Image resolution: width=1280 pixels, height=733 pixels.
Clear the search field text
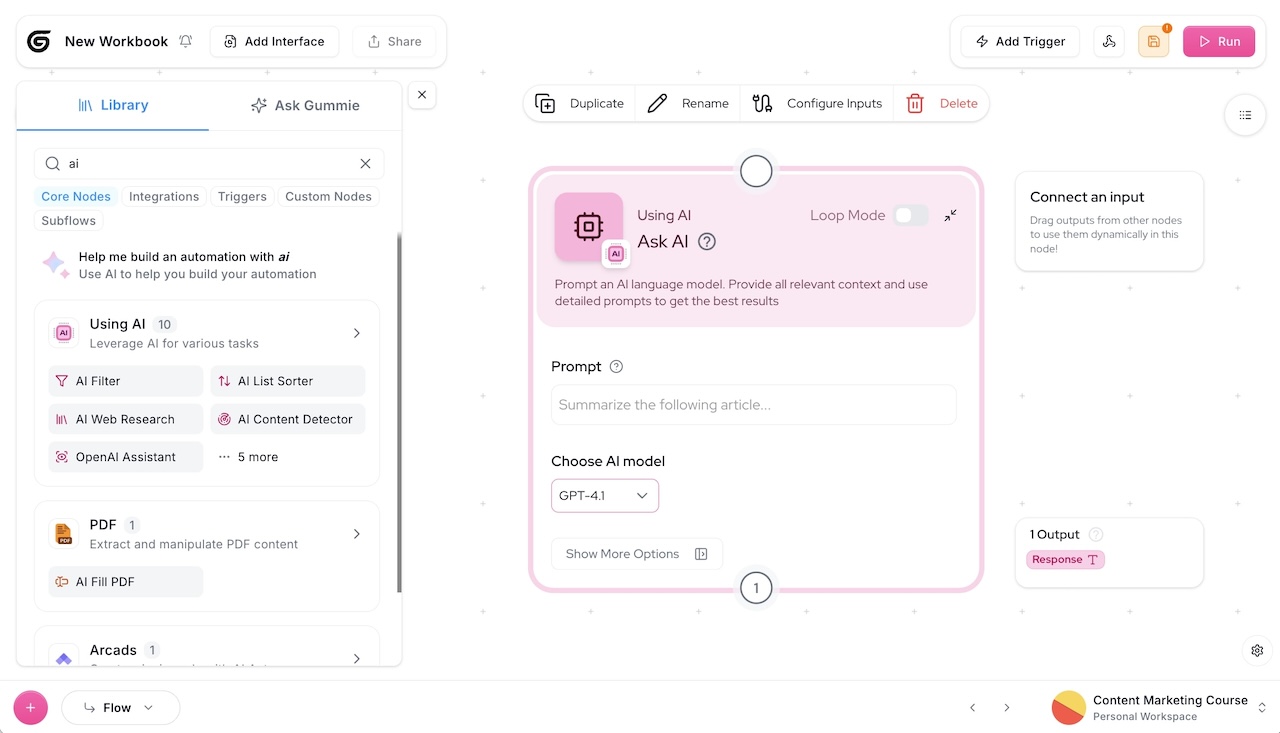tap(365, 164)
